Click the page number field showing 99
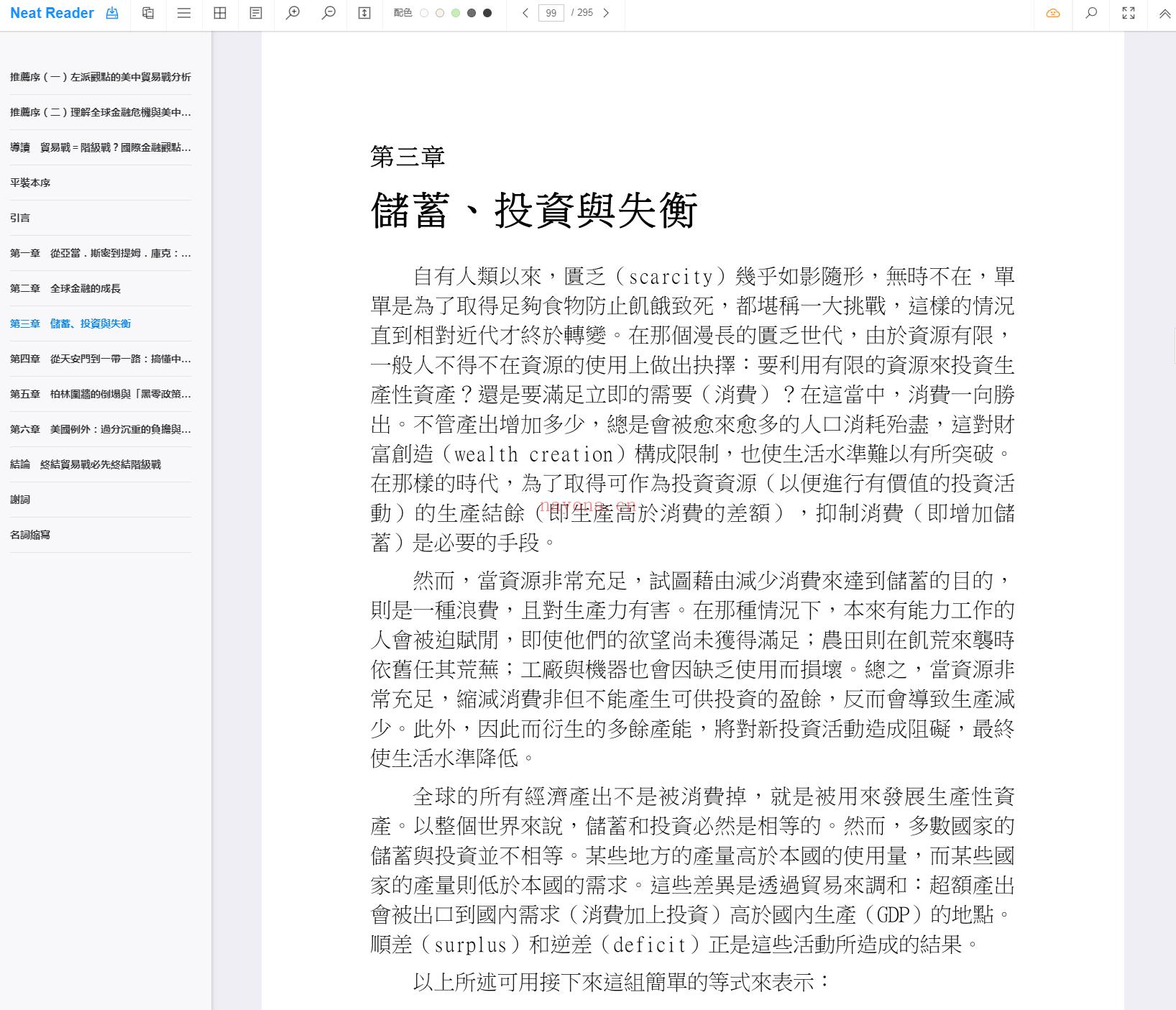 click(551, 13)
